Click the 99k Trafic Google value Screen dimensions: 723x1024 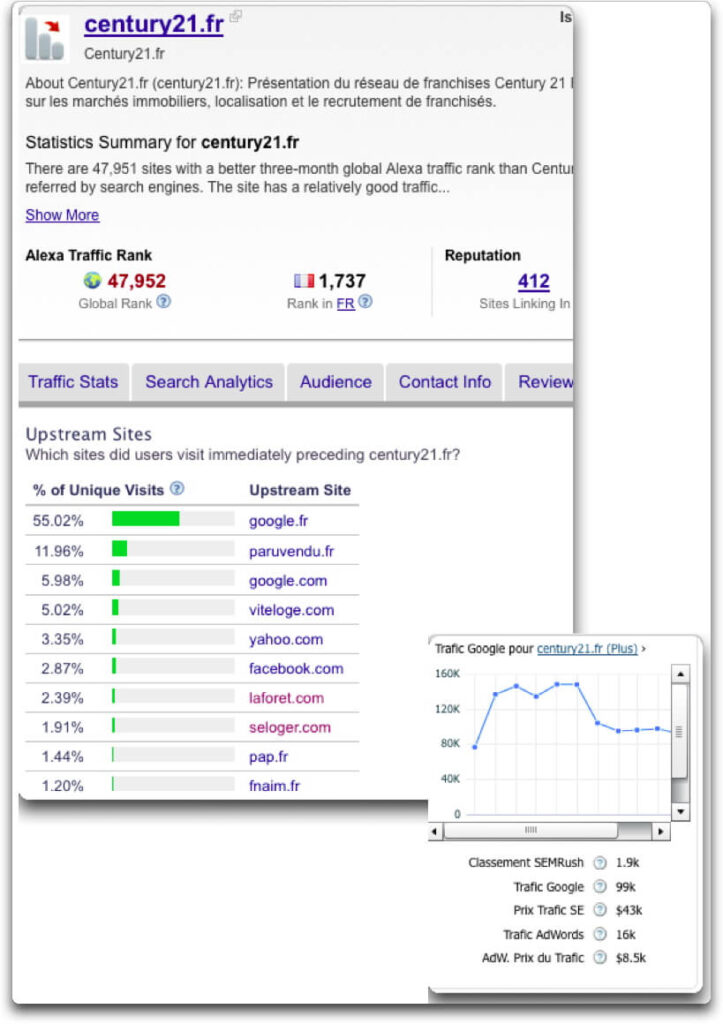[625, 887]
